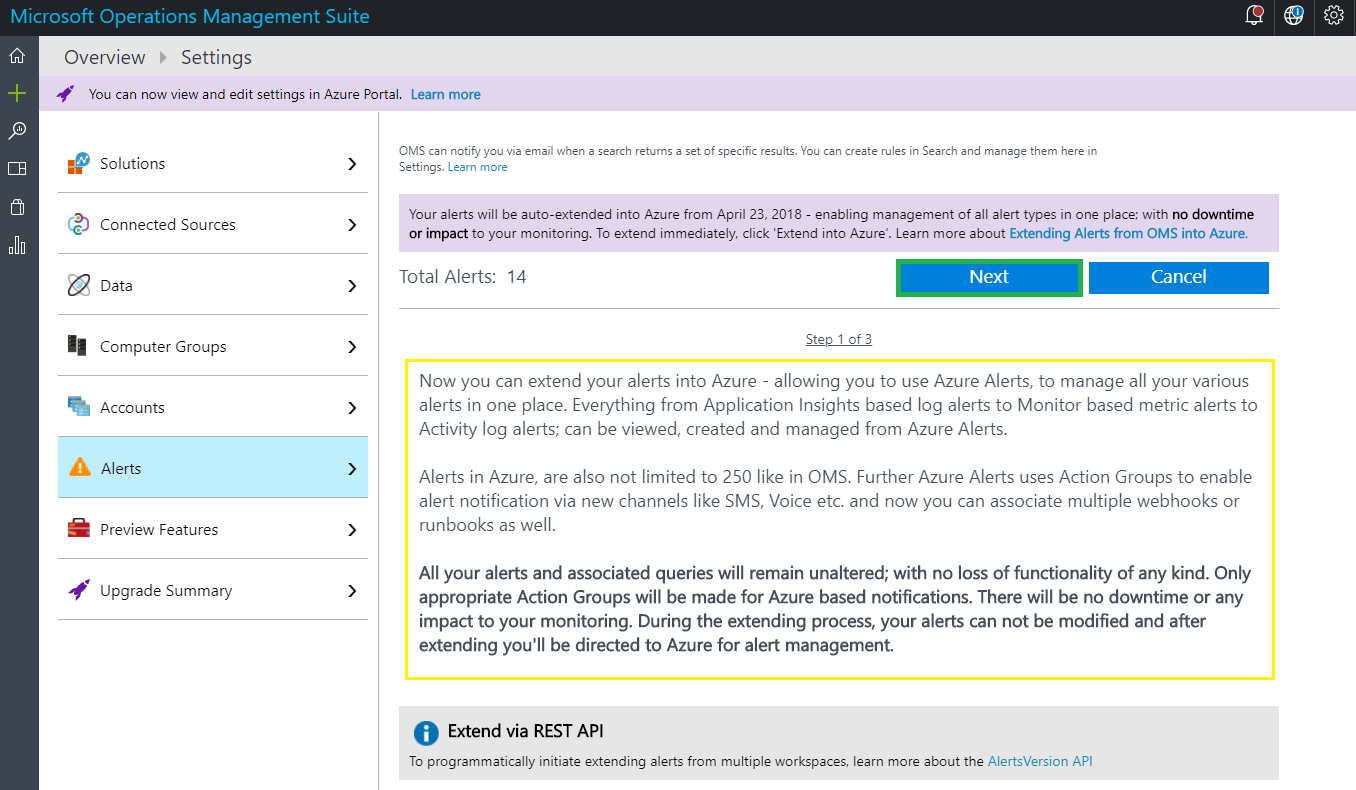
Task: Click the Alerts warning triangle icon
Action: [79, 468]
